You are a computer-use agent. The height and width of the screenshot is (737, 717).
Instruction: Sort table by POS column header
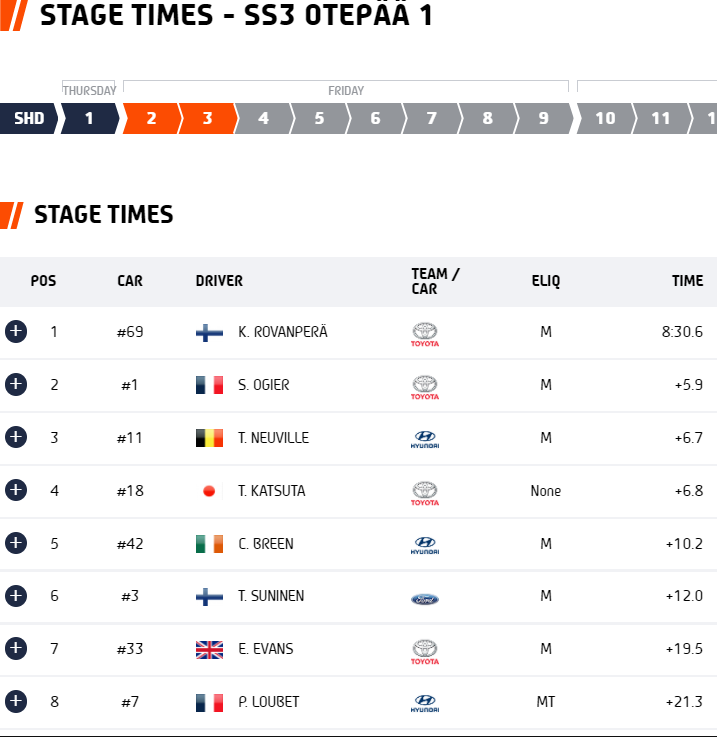43,281
